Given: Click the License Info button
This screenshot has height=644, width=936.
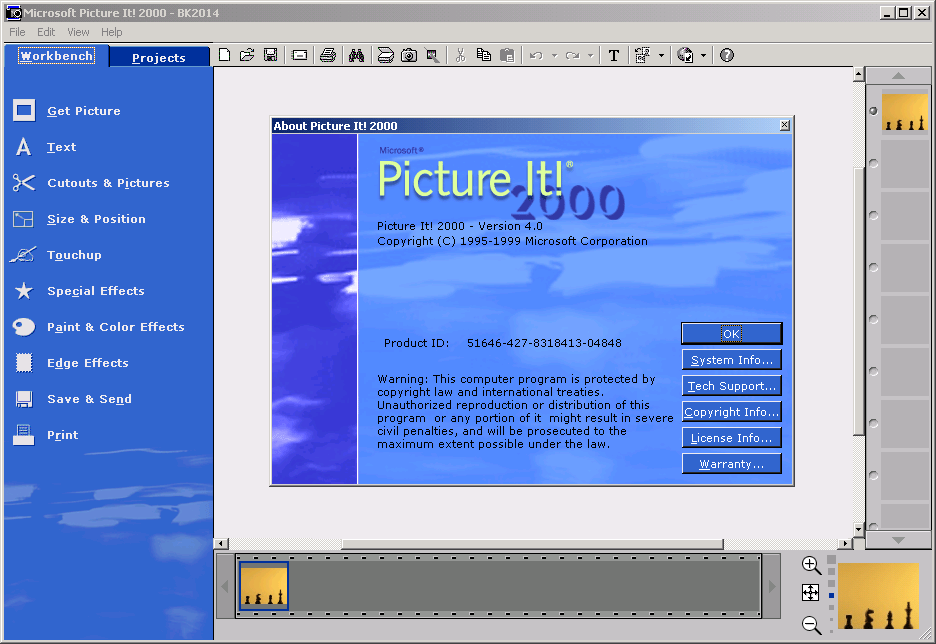Looking at the screenshot, I should (731, 438).
